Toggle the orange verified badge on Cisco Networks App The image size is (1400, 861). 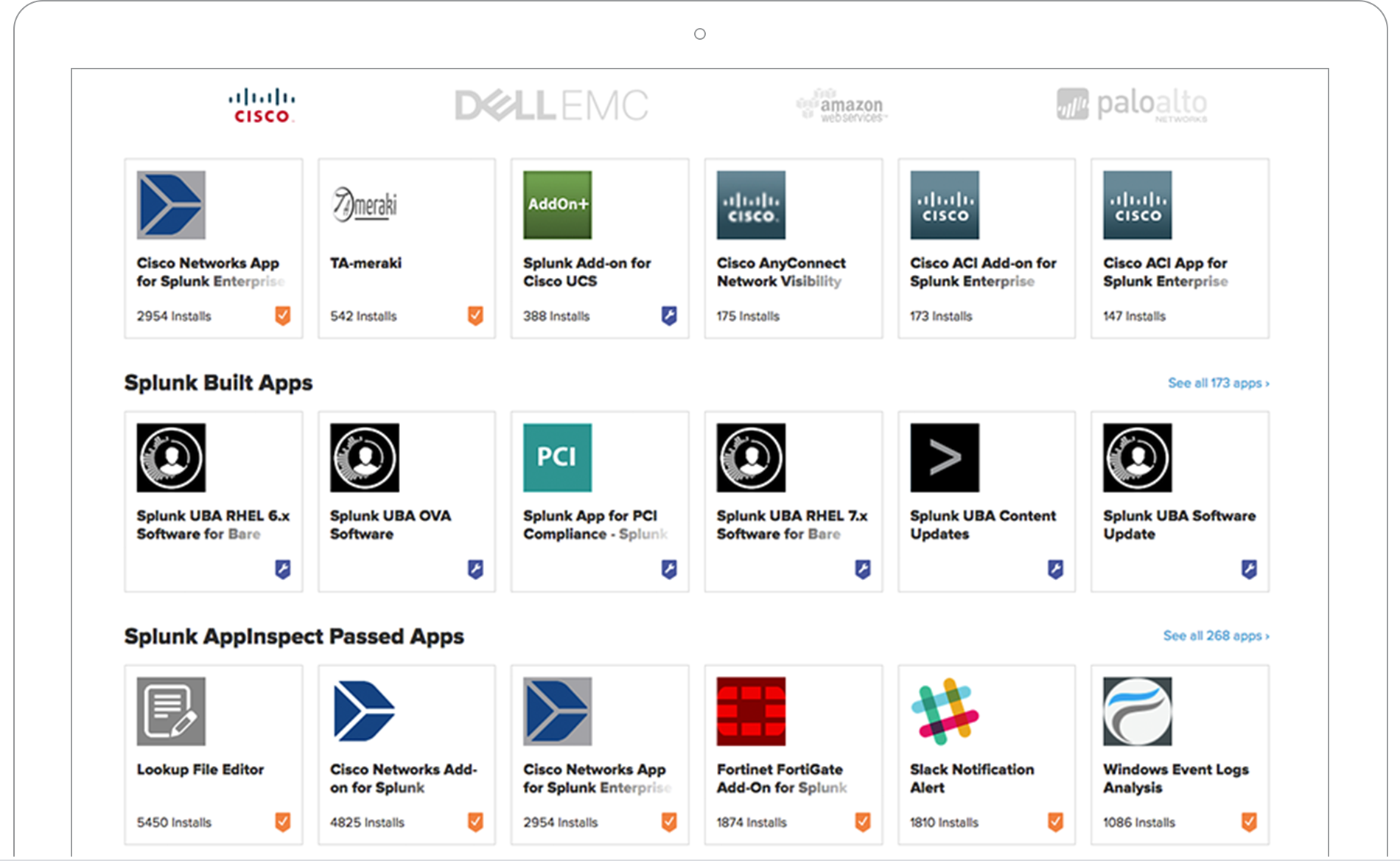282,316
